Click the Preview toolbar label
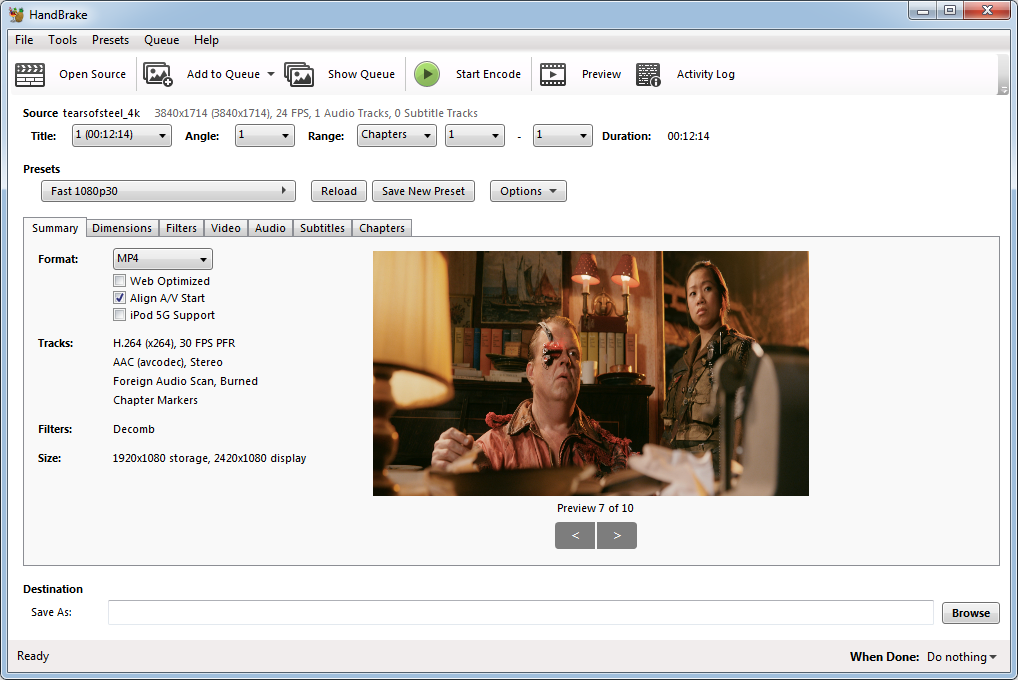The height and width of the screenshot is (680, 1018). [601, 74]
